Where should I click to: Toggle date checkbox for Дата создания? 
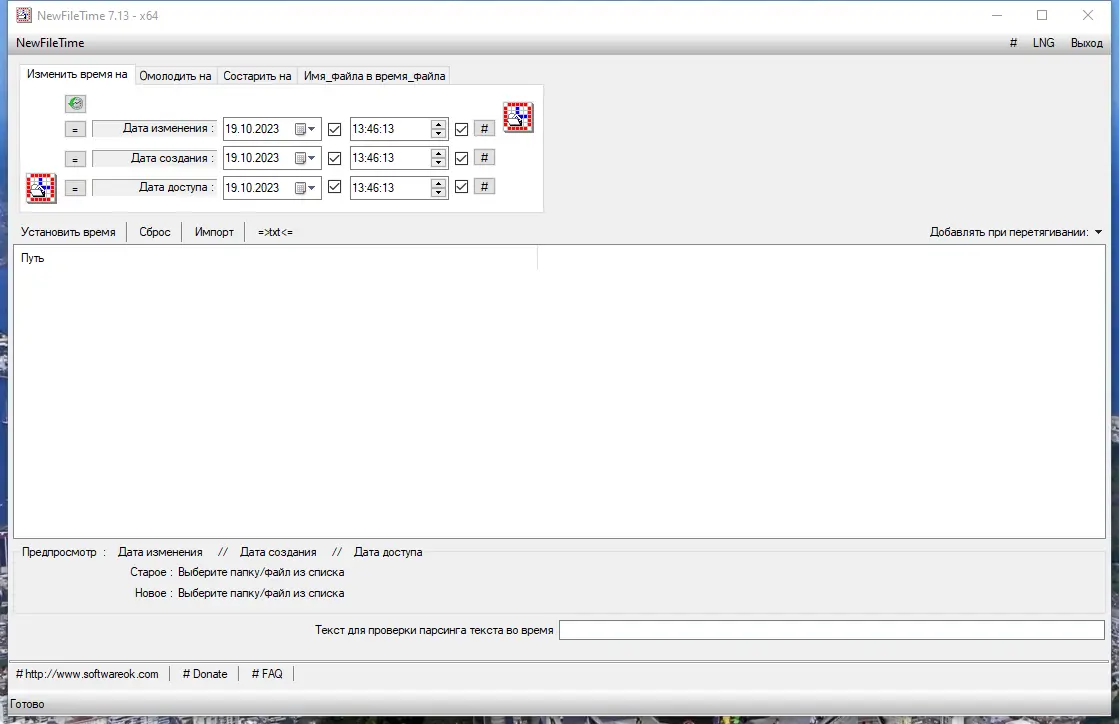click(334, 158)
